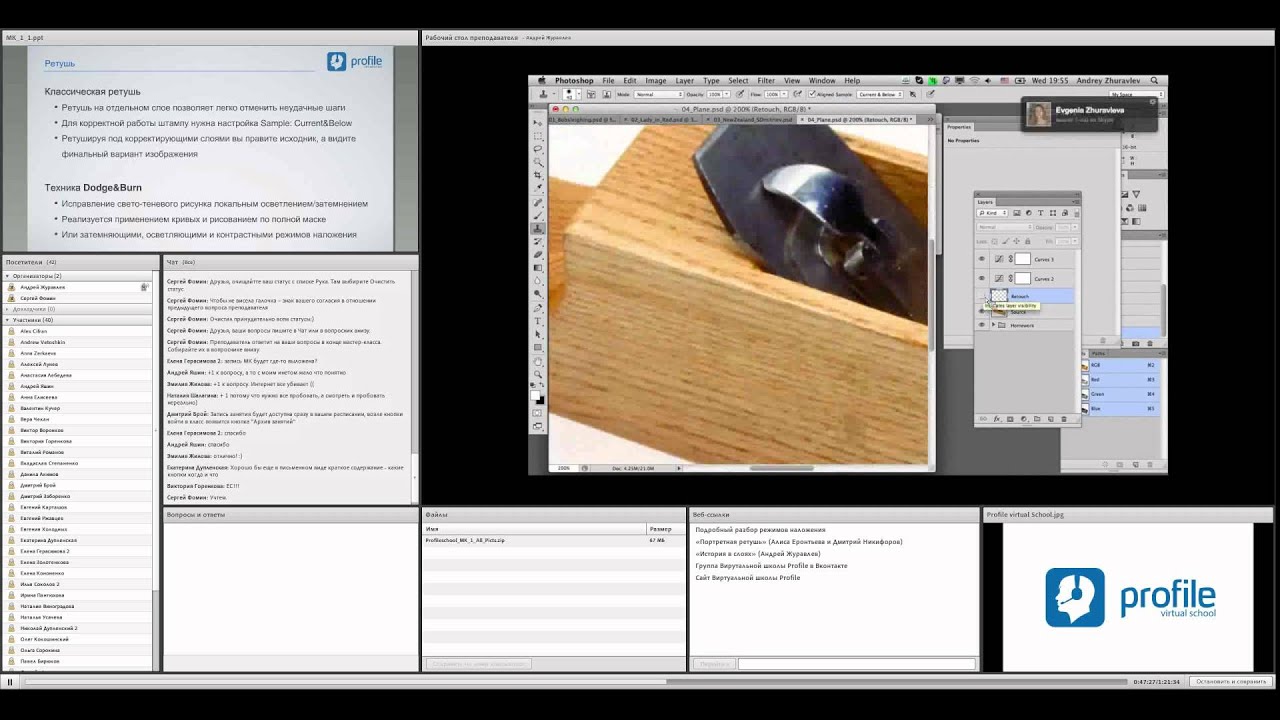Select the Quick Selection tool
1280x720 pixels.
coord(538,162)
